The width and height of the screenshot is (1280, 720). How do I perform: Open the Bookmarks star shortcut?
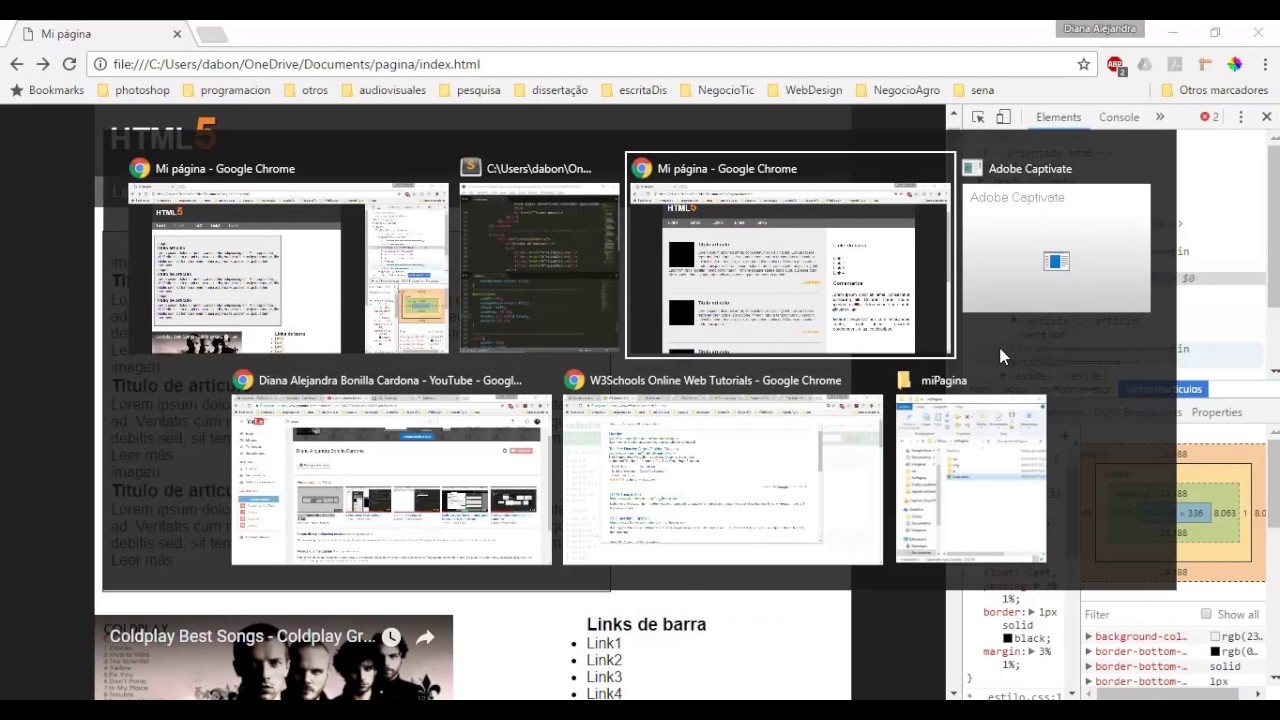47,90
